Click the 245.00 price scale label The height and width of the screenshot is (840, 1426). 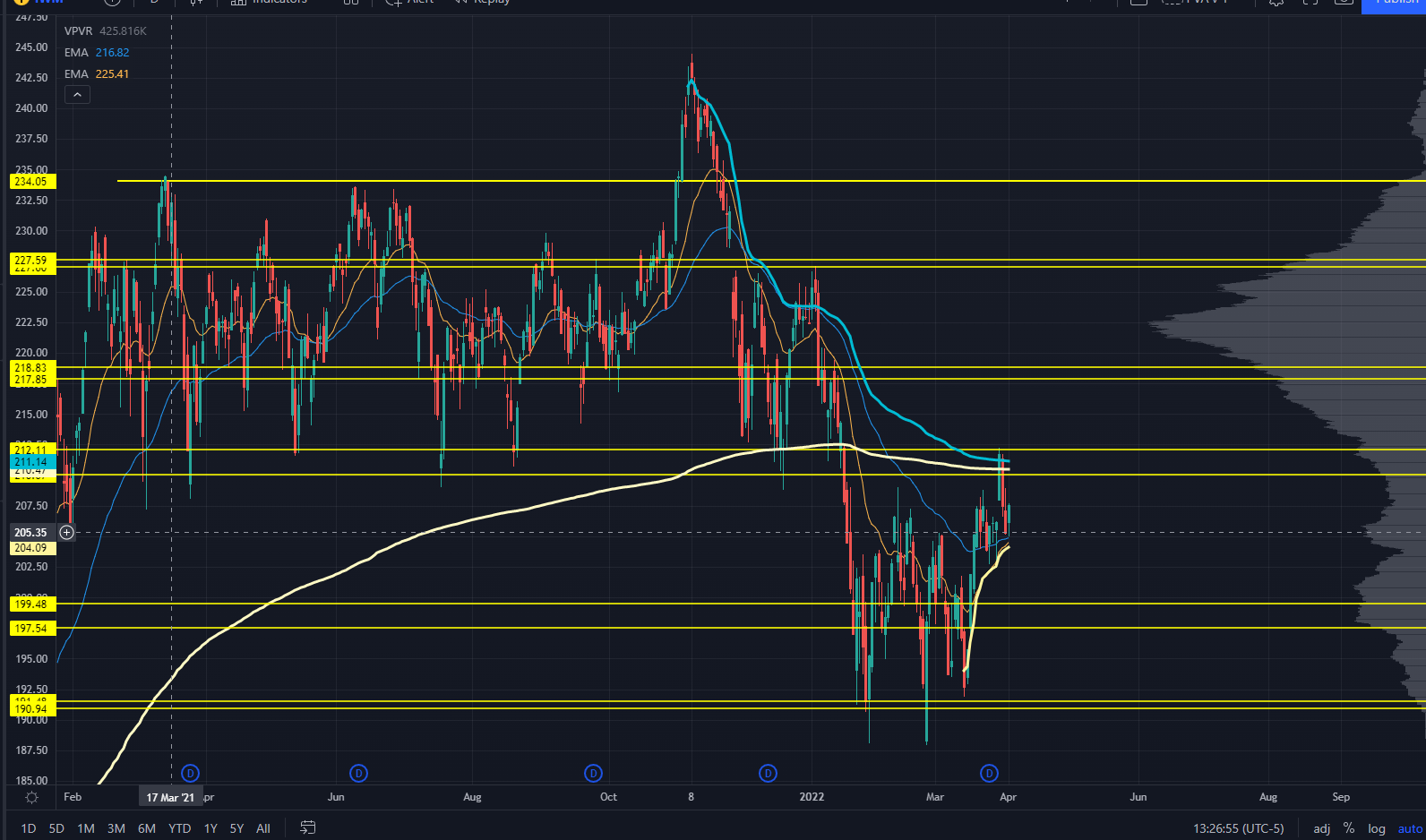click(x=31, y=47)
